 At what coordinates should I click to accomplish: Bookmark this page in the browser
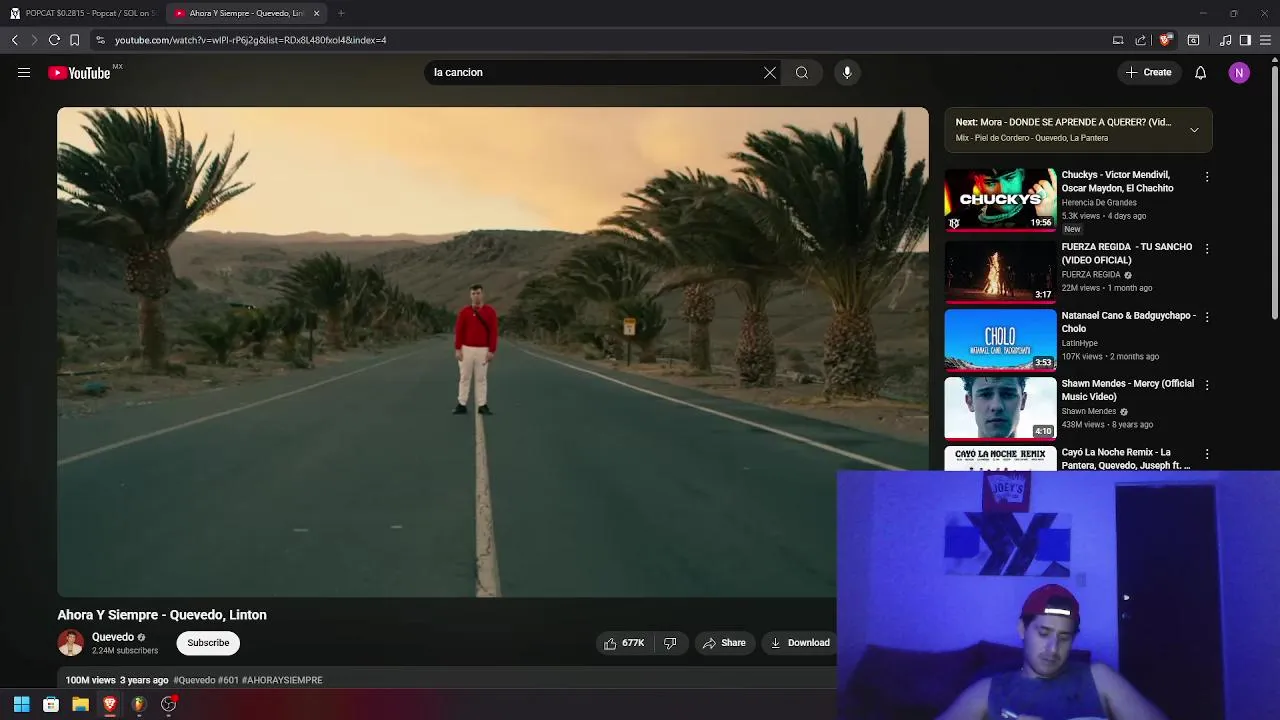(74, 40)
